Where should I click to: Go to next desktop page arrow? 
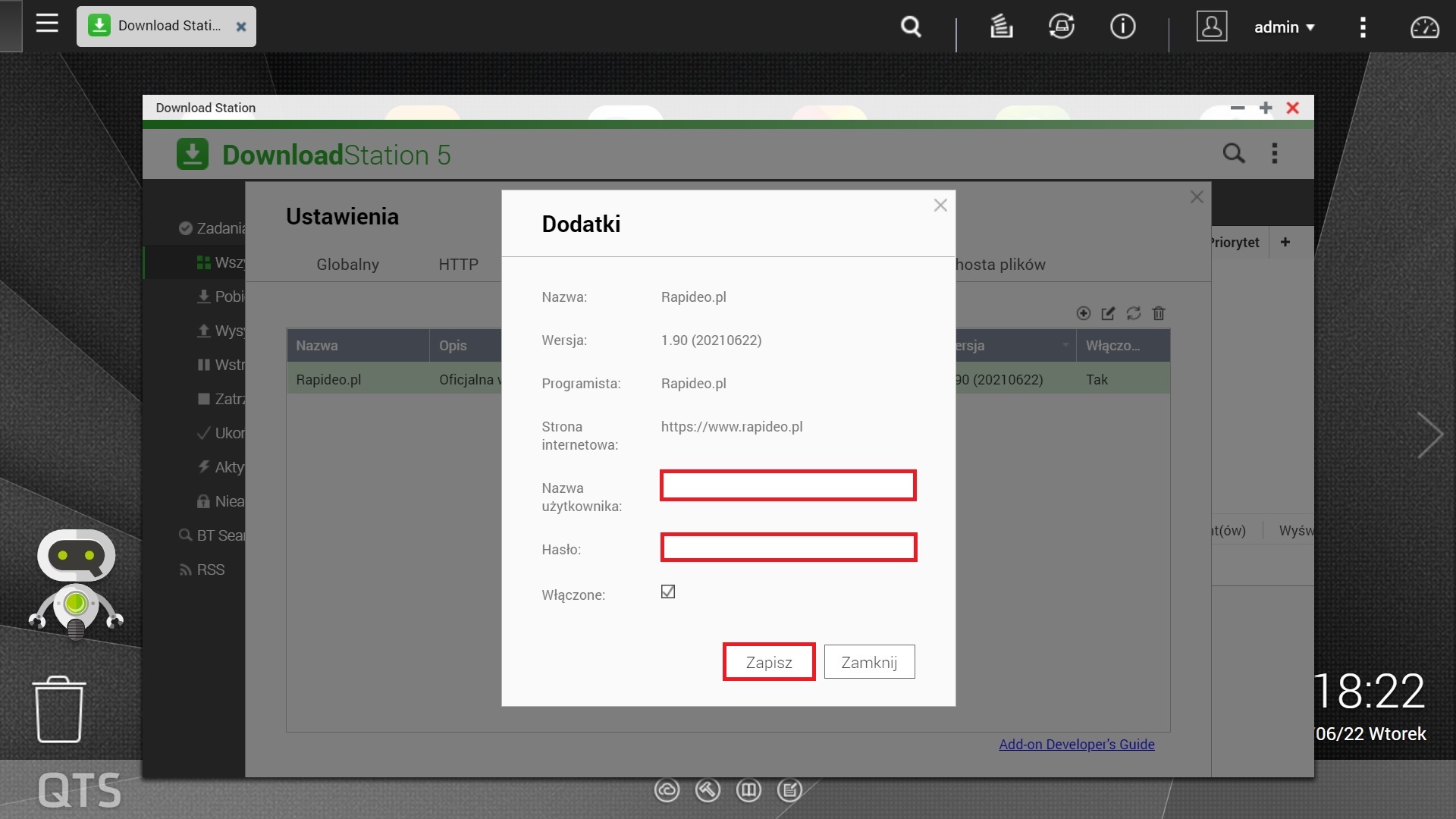click(x=1429, y=435)
